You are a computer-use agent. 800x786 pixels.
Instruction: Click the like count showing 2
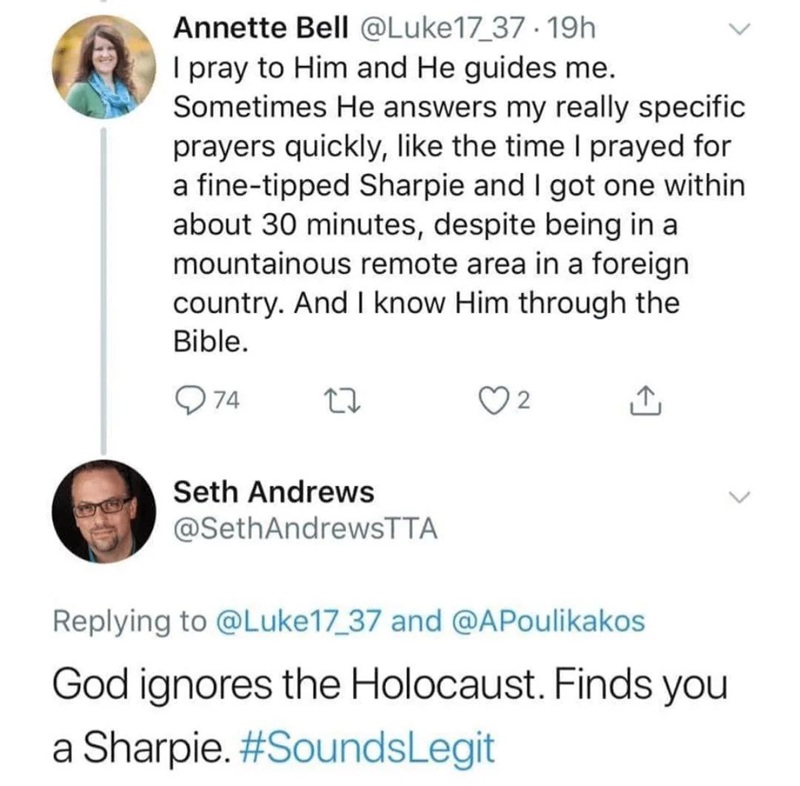click(537, 402)
